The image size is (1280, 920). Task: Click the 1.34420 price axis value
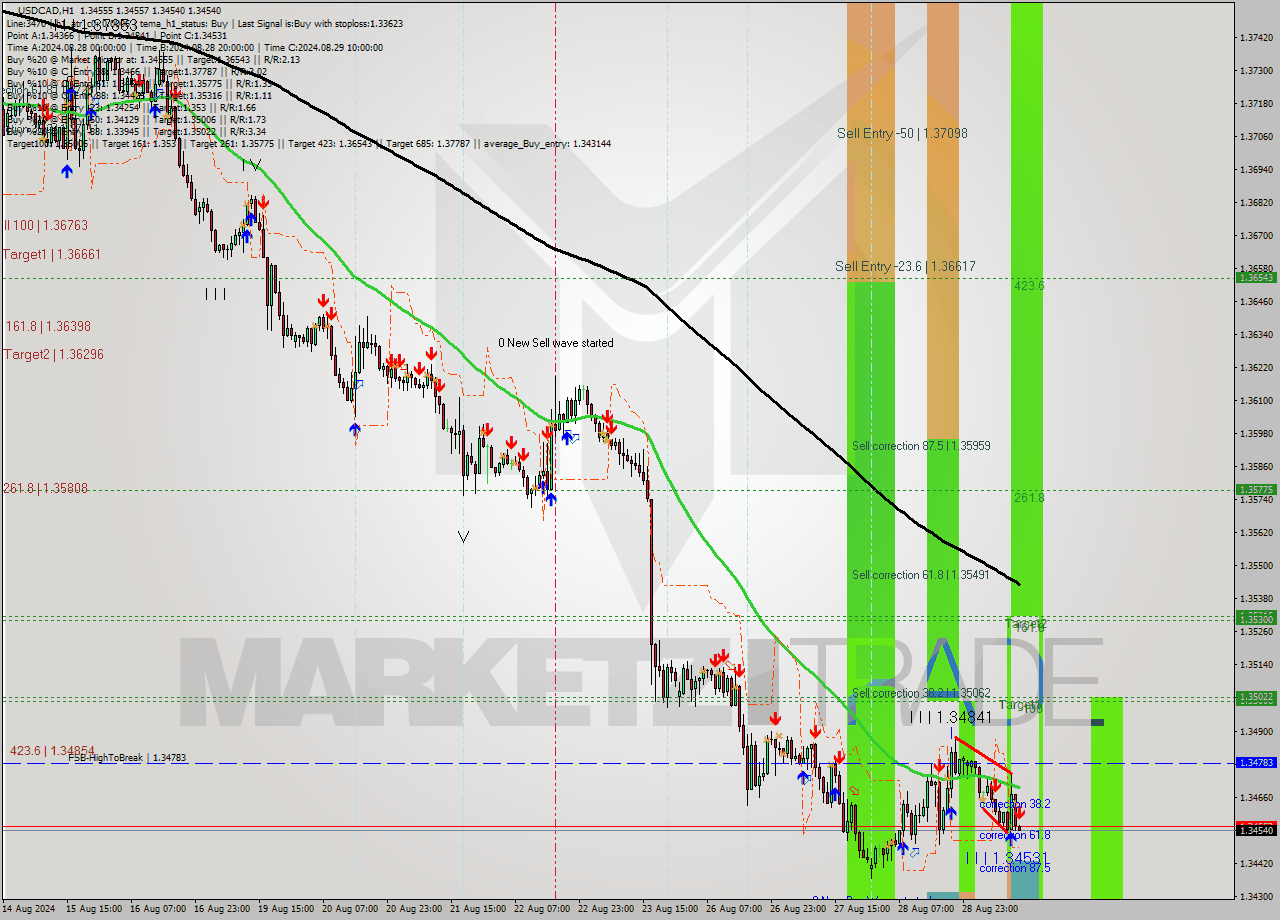(x=1256, y=863)
